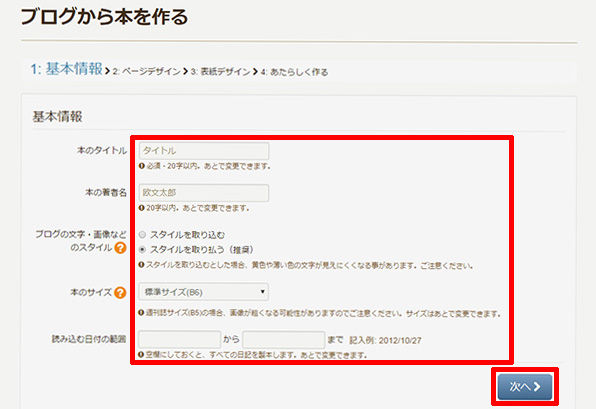Image resolution: width=596 pixels, height=409 pixels.
Task: Open help icon beside ブログの文字・画像などのスタイル
Action: pos(120,248)
